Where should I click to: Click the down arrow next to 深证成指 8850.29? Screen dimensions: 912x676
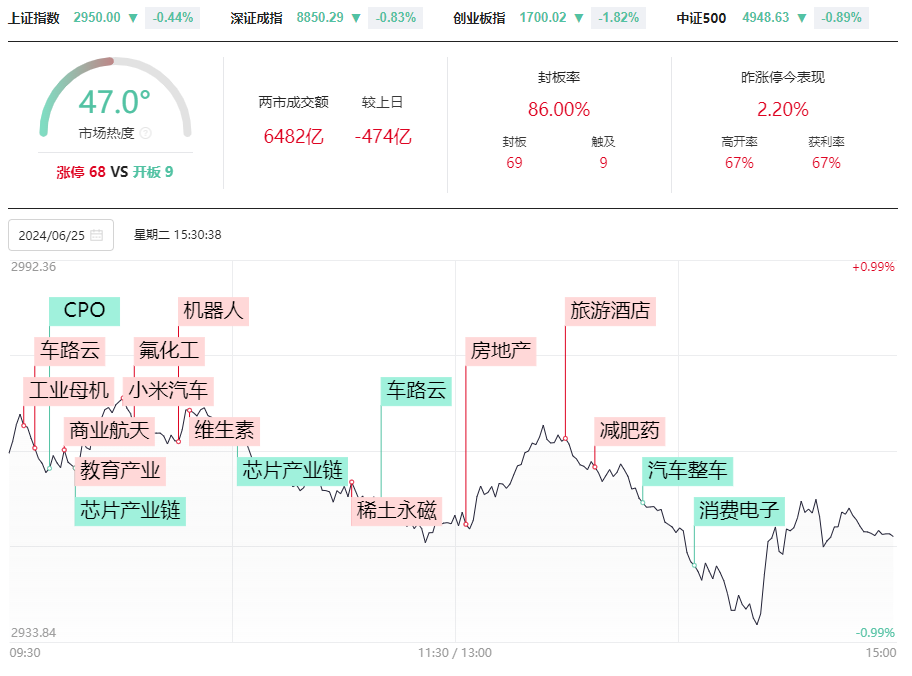click(356, 18)
